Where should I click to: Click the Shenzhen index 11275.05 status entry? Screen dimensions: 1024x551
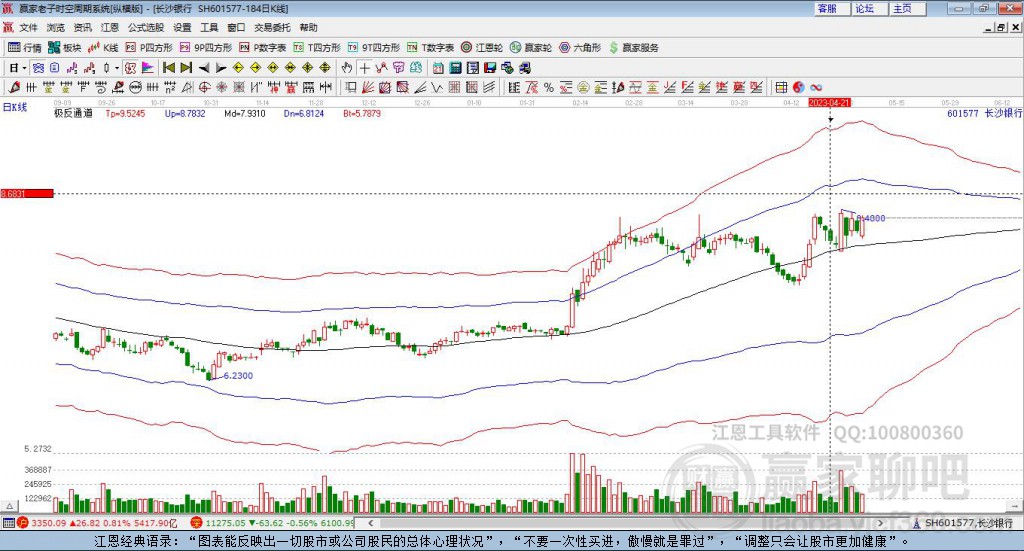pyautogui.click(x=272, y=523)
